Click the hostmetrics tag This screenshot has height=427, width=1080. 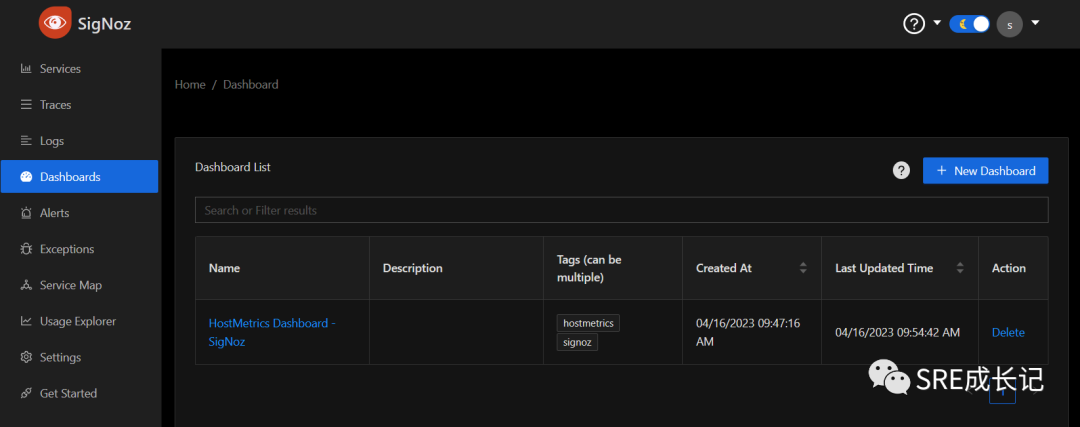588,323
